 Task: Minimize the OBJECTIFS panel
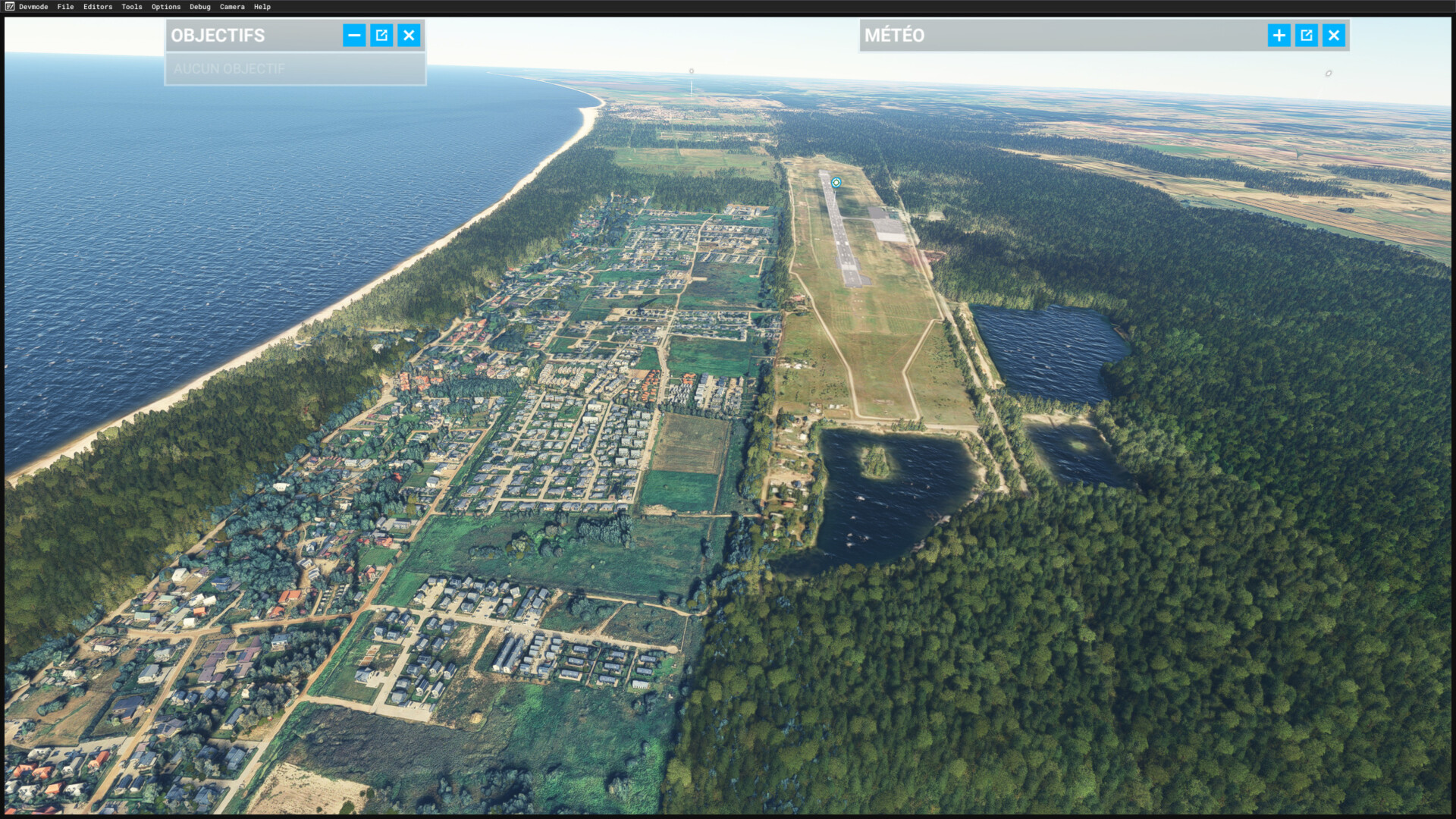(354, 35)
